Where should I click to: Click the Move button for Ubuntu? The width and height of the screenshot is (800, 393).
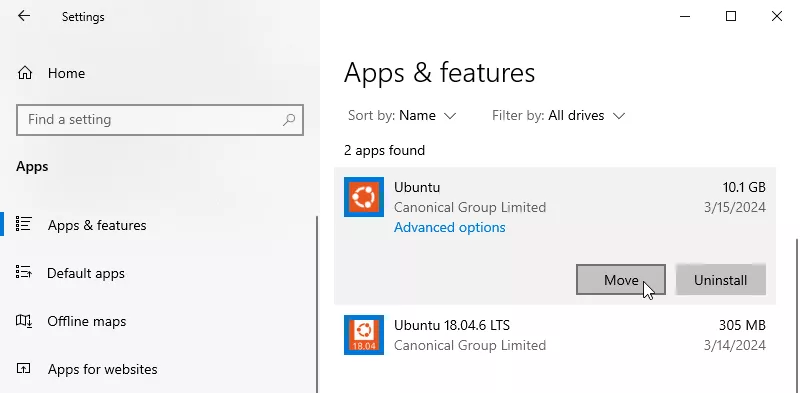[621, 280]
